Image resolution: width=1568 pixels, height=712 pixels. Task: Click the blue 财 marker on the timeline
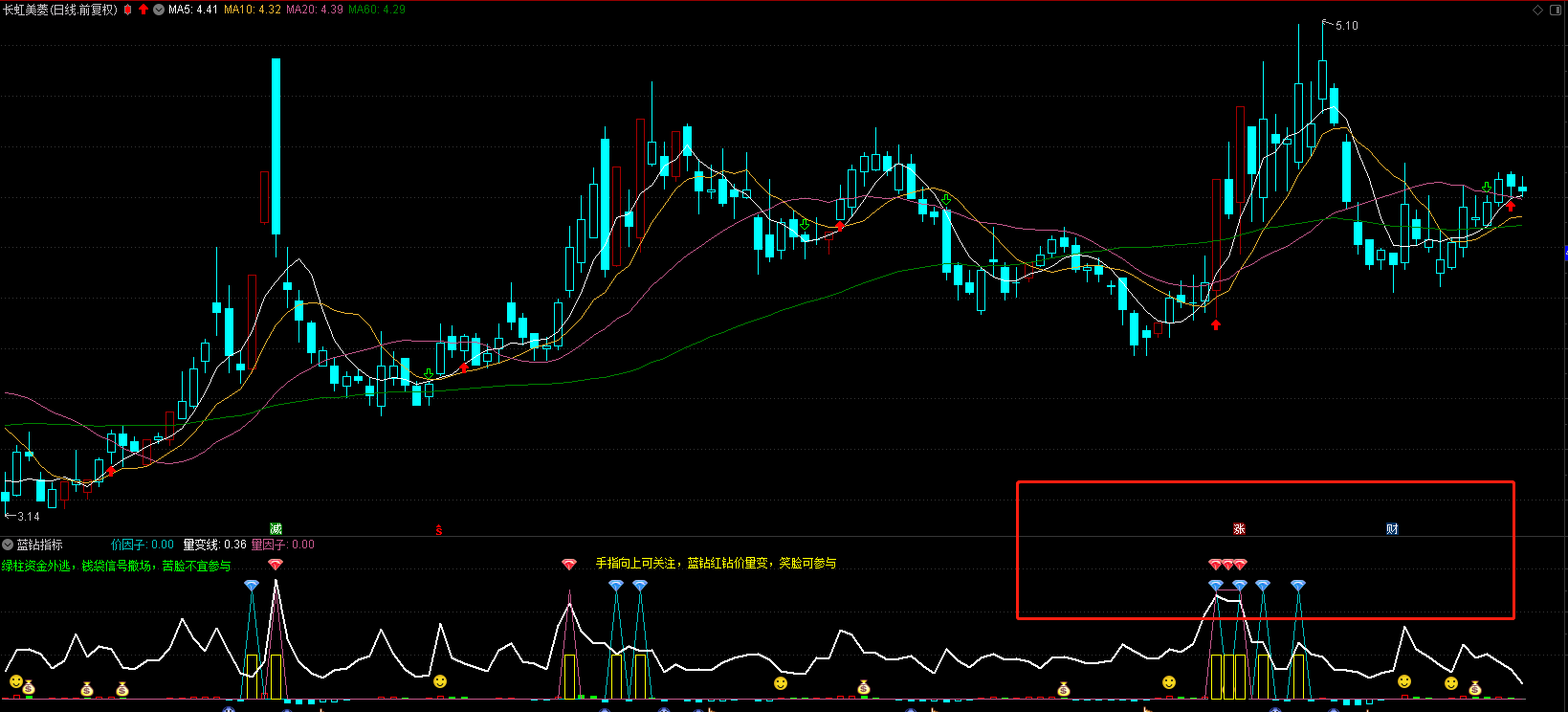(1392, 529)
